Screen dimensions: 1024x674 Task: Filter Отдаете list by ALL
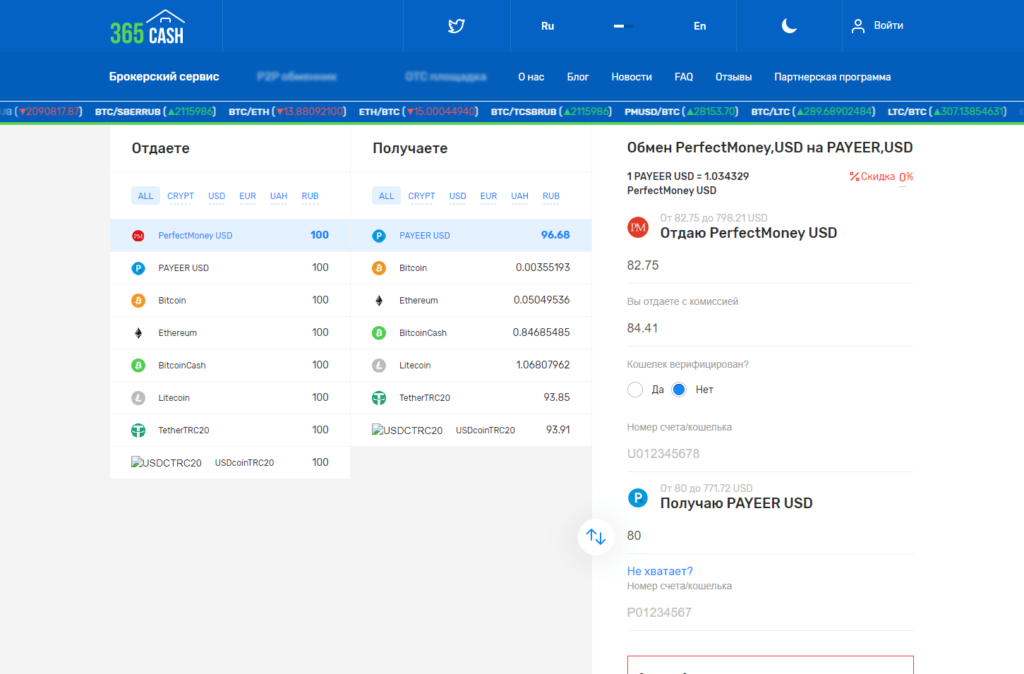pos(145,196)
